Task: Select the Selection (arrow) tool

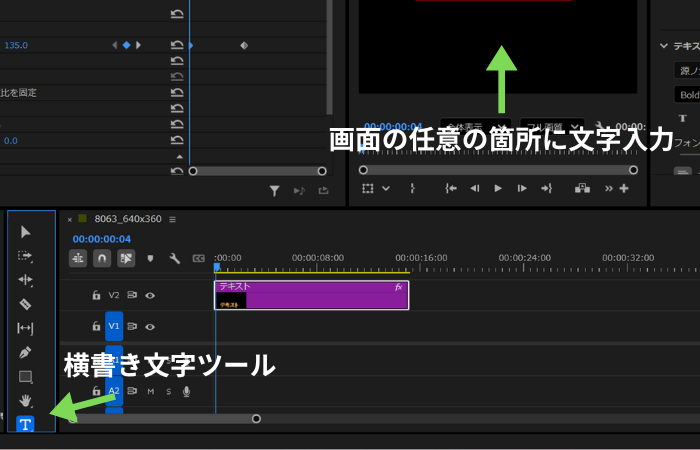Action: (x=25, y=232)
